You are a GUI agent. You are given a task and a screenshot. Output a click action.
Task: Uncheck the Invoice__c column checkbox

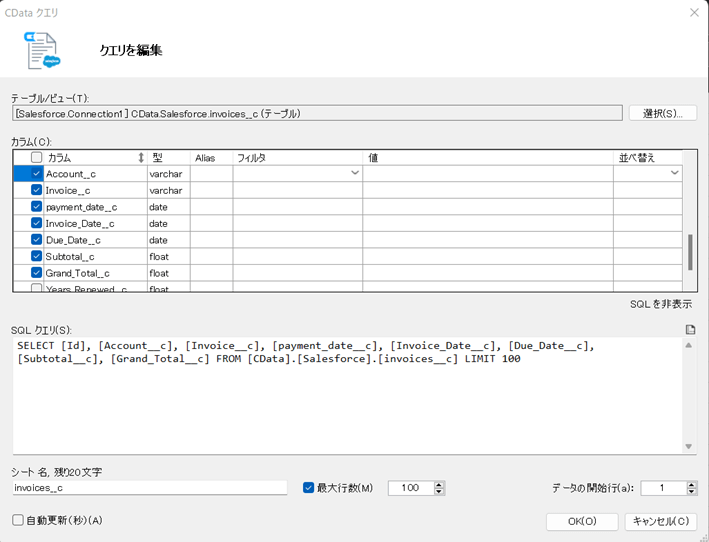coord(37,190)
